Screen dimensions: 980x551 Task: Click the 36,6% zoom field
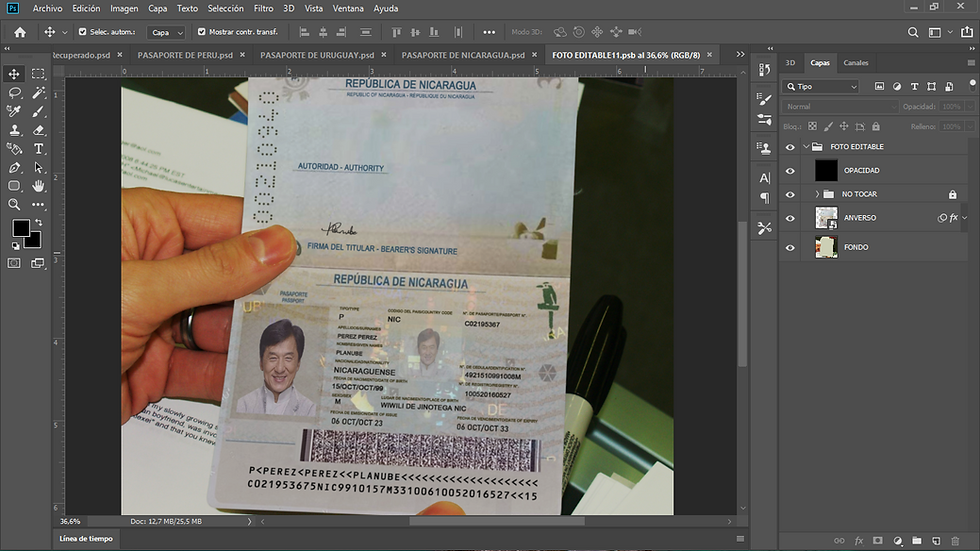(70, 521)
